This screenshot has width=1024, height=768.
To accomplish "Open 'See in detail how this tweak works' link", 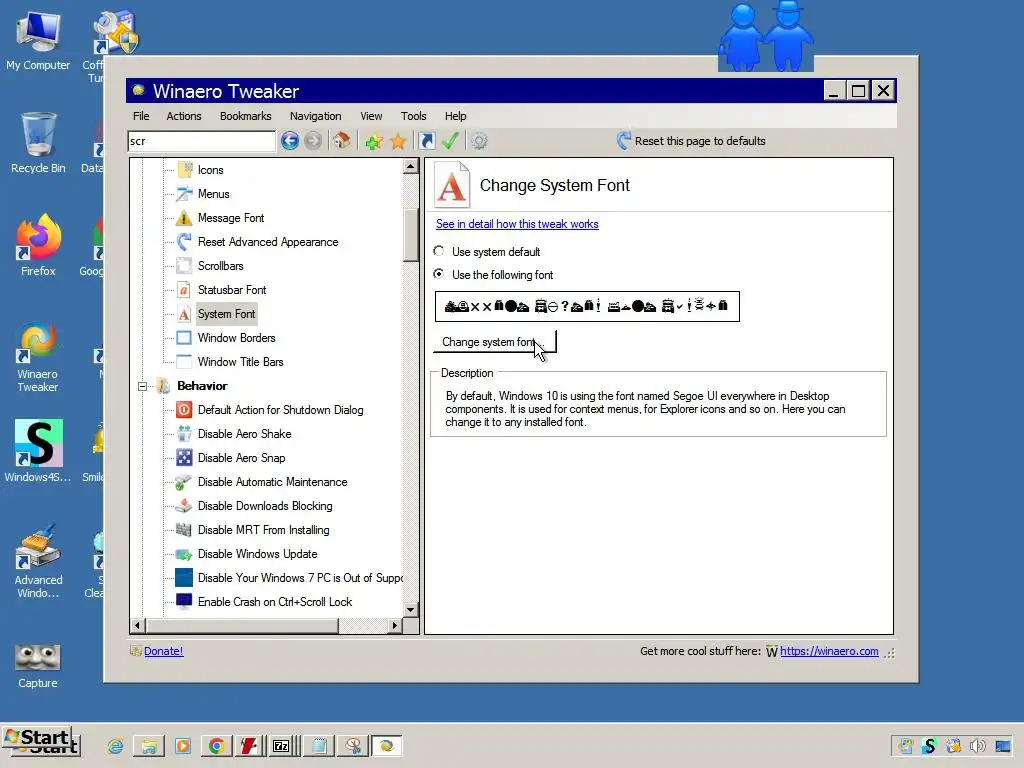I will click(x=517, y=224).
